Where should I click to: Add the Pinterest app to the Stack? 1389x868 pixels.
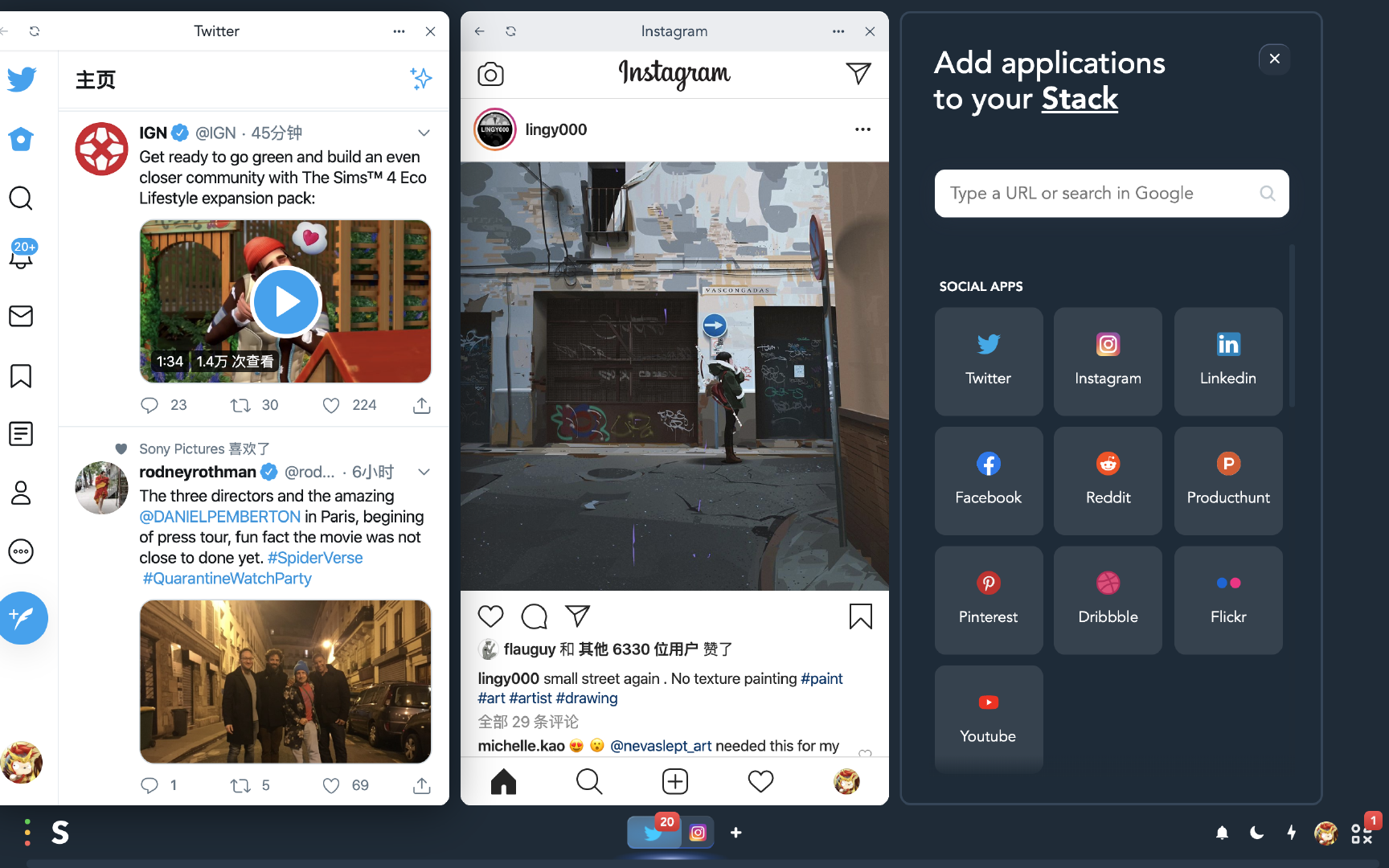pos(989,600)
